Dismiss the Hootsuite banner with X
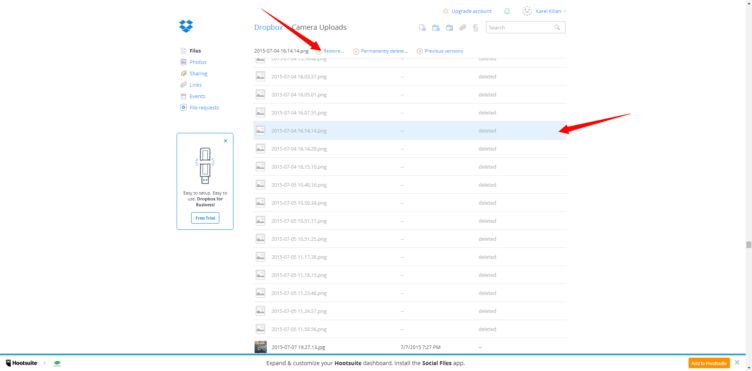This screenshot has height=371, width=752. click(x=737, y=362)
